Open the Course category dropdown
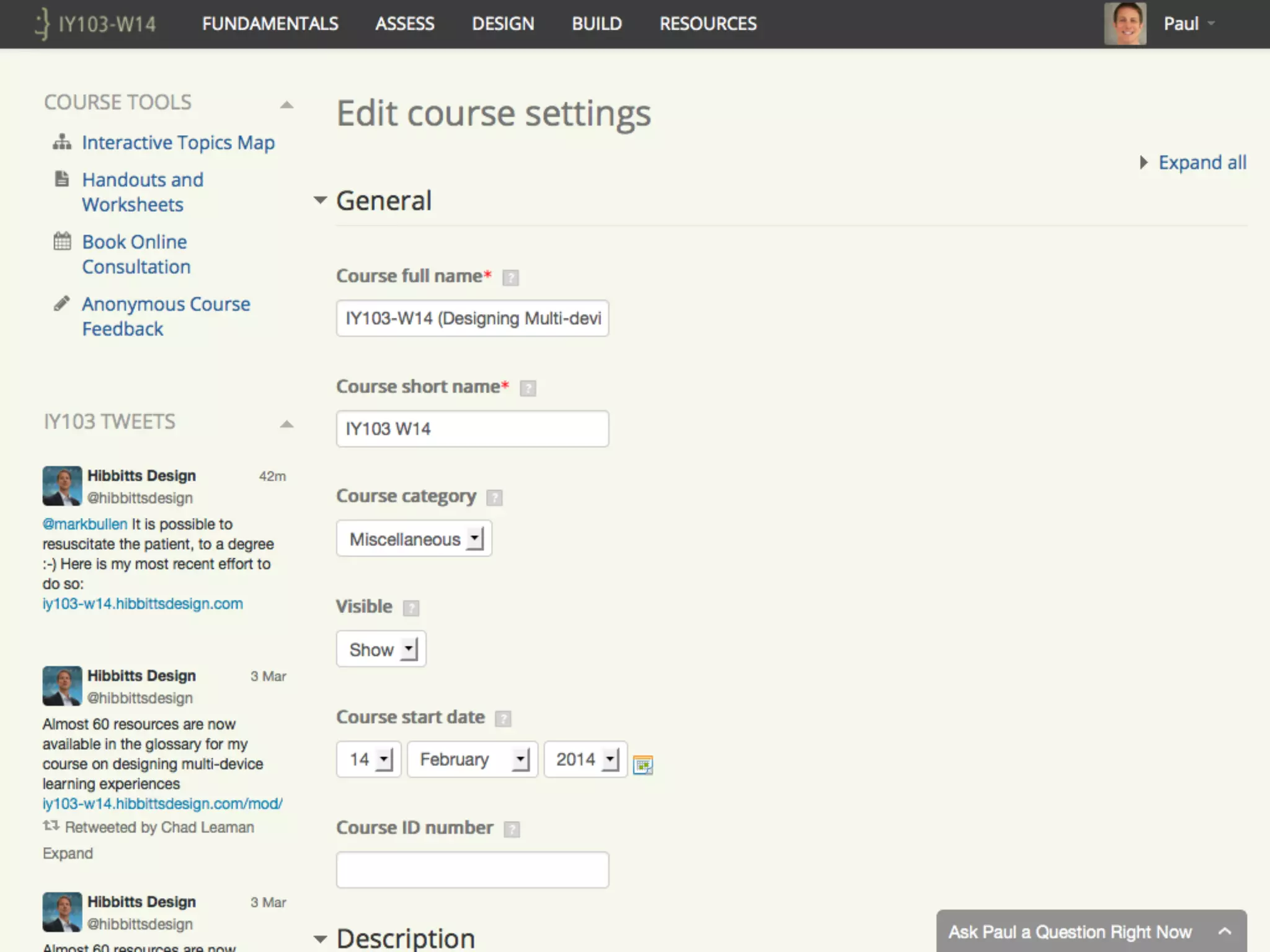 414,539
